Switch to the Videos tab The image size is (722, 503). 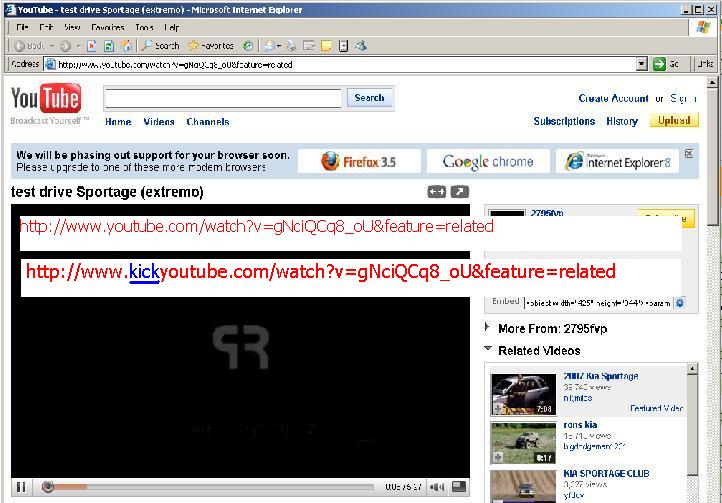pyautogui.click(x=158, y=122)
